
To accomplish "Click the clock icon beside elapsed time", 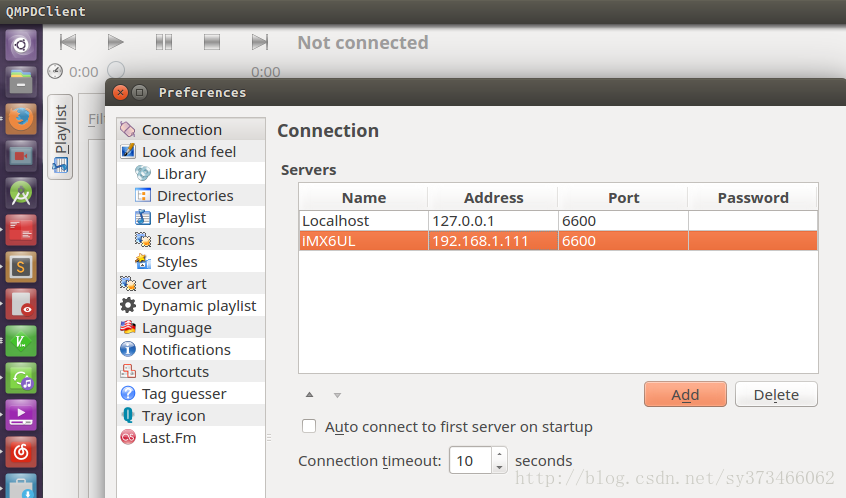I will coord(55,71).
